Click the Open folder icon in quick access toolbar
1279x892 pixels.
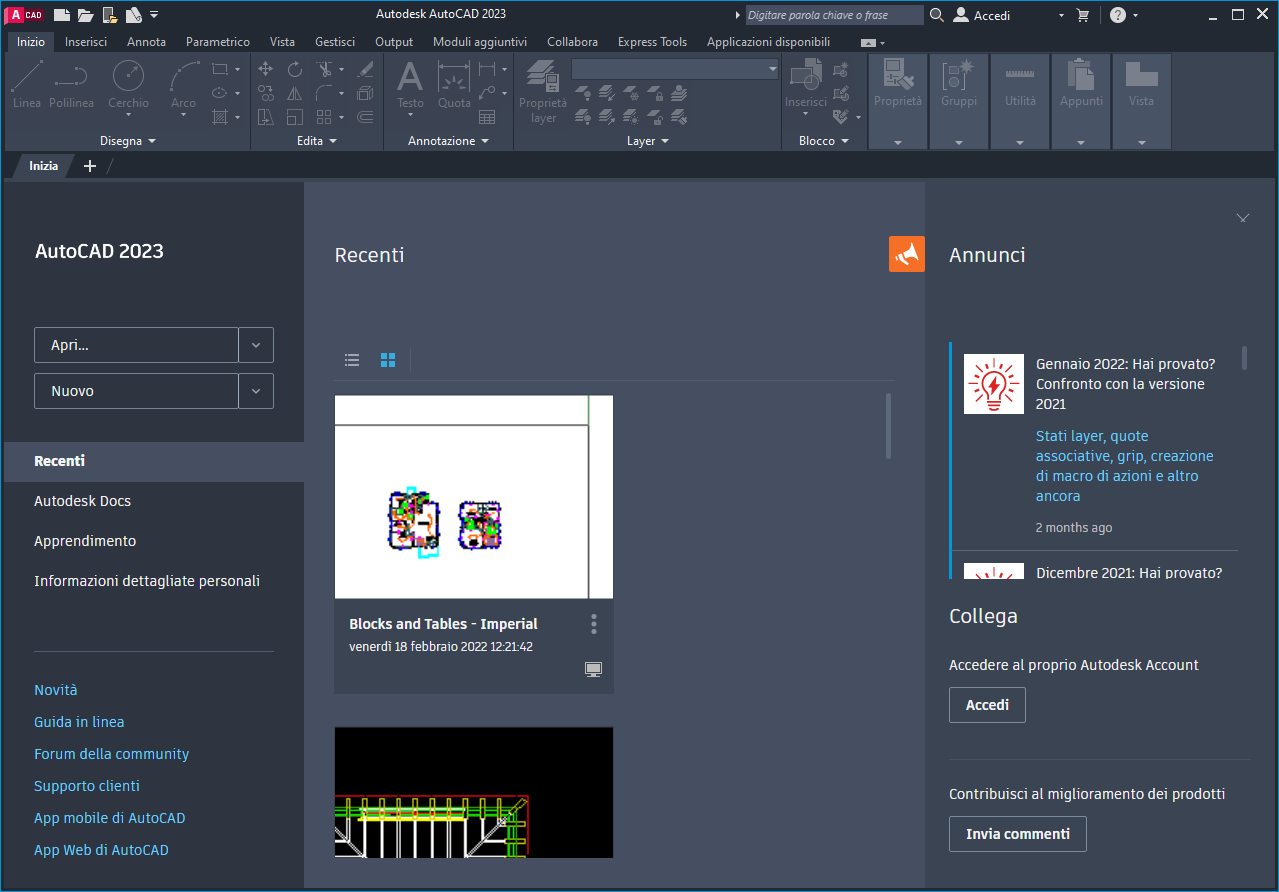tap(86, 15)
